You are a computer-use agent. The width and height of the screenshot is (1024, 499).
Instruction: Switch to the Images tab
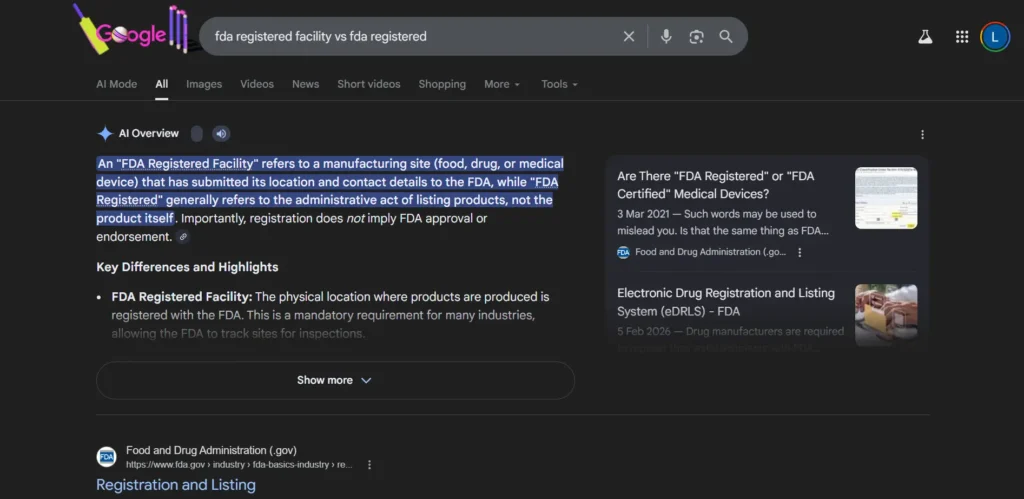click(204, 84)
